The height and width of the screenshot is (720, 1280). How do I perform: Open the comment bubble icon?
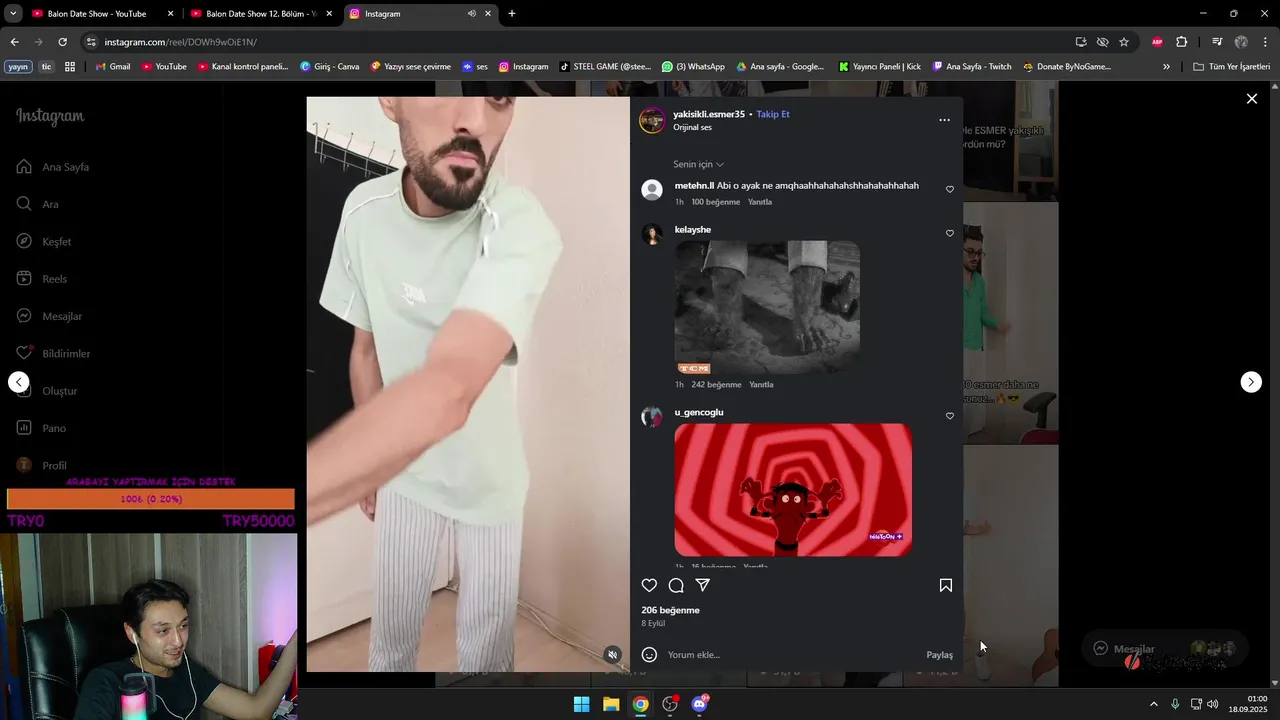676,585
